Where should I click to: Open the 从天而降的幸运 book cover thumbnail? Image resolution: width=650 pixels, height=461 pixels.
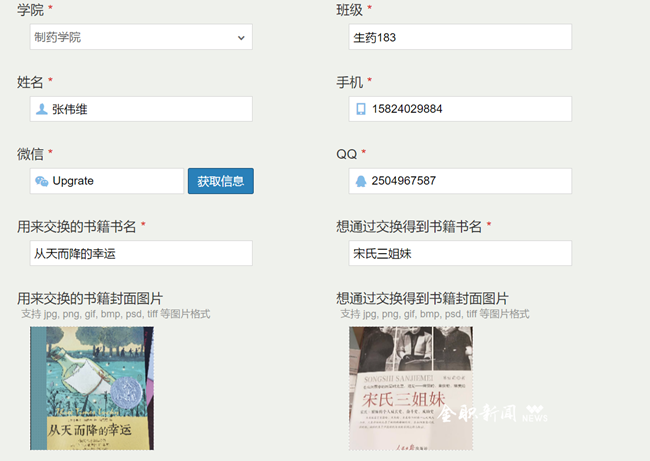92,388
